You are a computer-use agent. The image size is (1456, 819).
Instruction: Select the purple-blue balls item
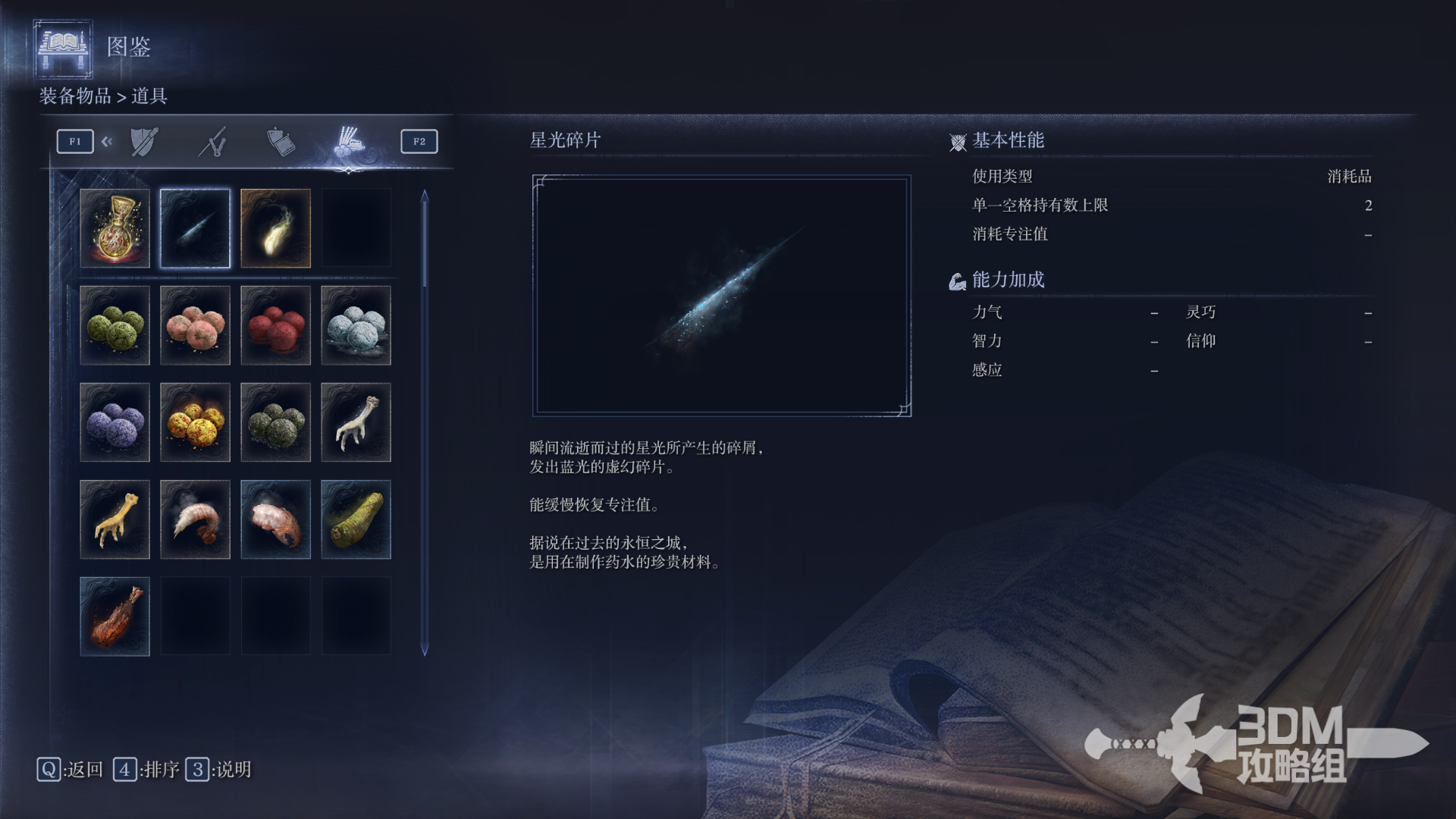coord(115,422)
